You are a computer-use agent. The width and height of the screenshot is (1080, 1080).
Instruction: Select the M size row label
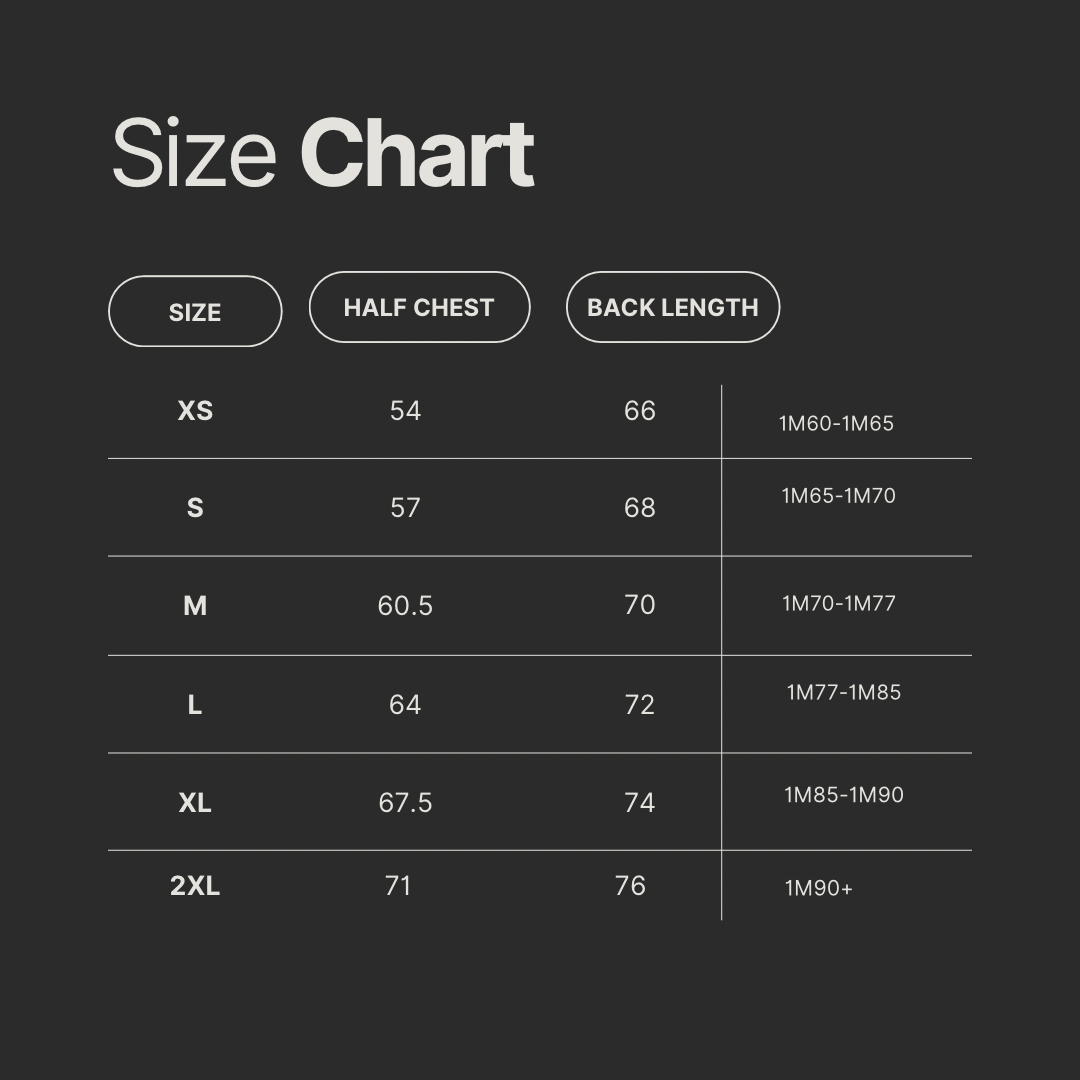point(195,605)
